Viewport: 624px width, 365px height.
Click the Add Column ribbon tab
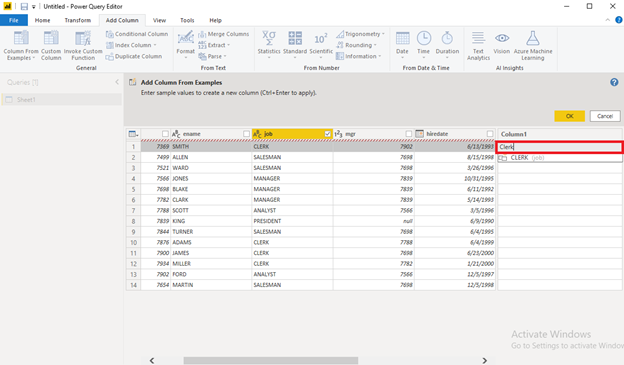coord(122,20)
